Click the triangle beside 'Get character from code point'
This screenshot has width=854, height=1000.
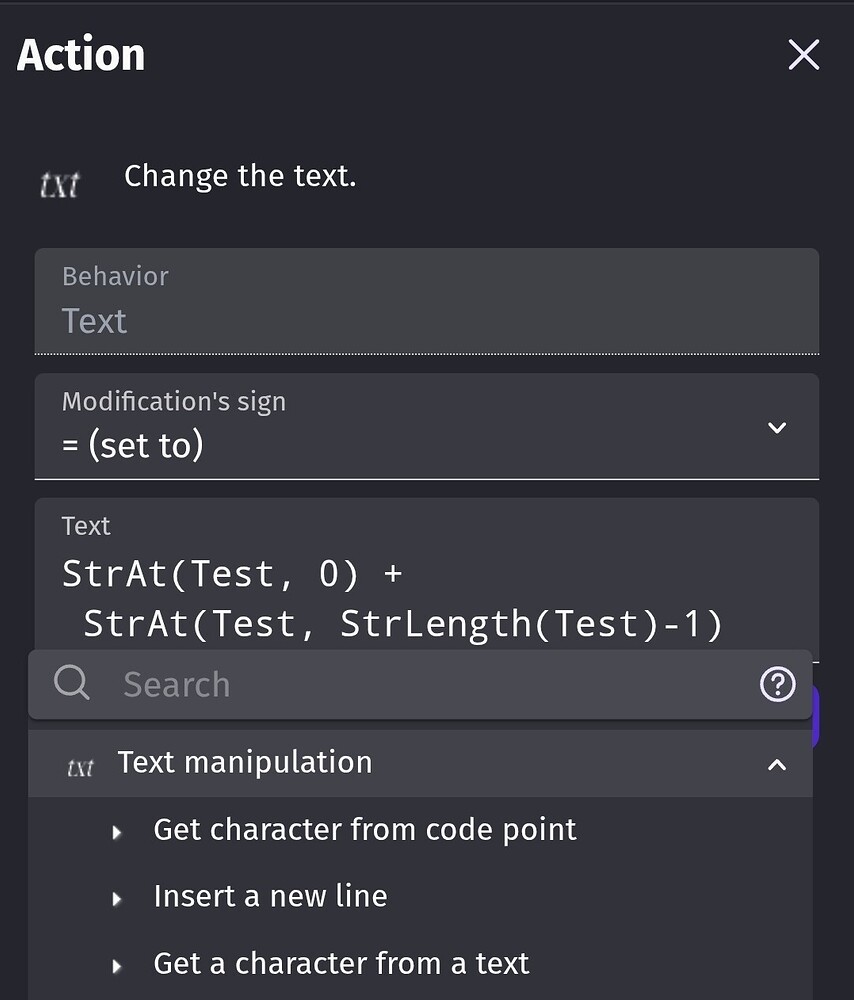[116, 830]
